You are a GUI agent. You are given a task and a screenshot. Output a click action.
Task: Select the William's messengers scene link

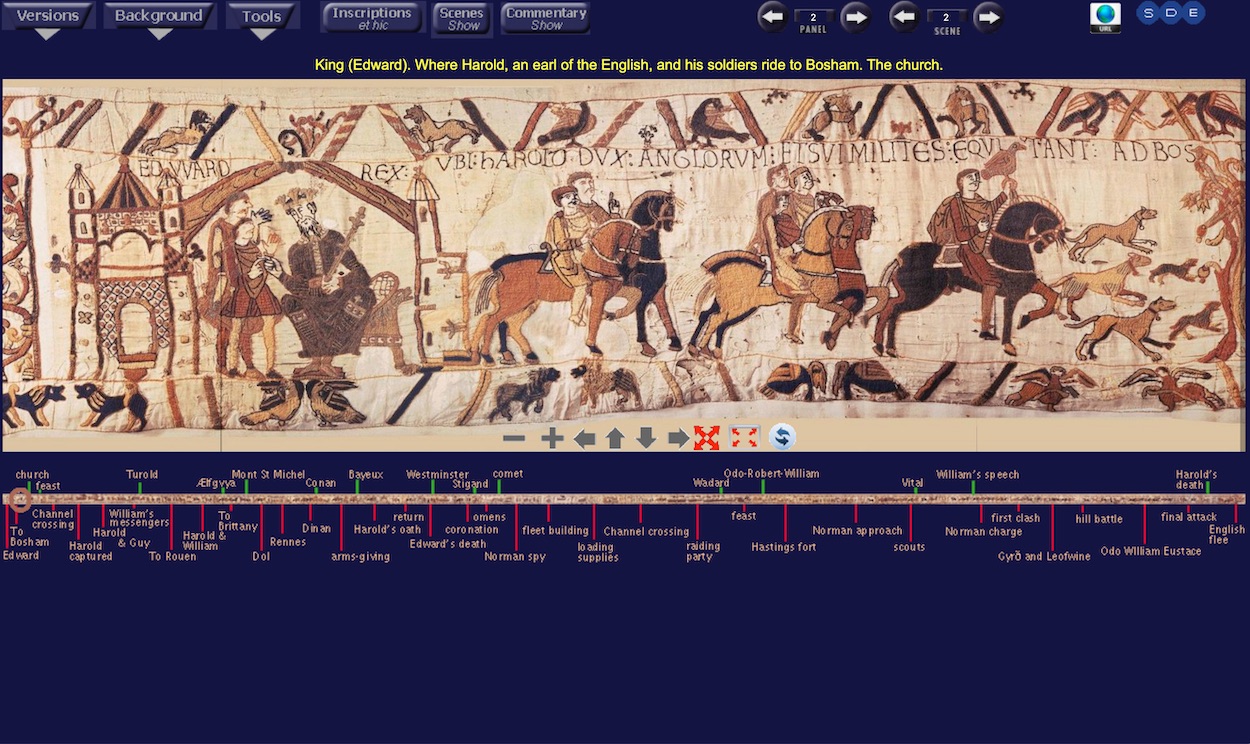[139, 518]
